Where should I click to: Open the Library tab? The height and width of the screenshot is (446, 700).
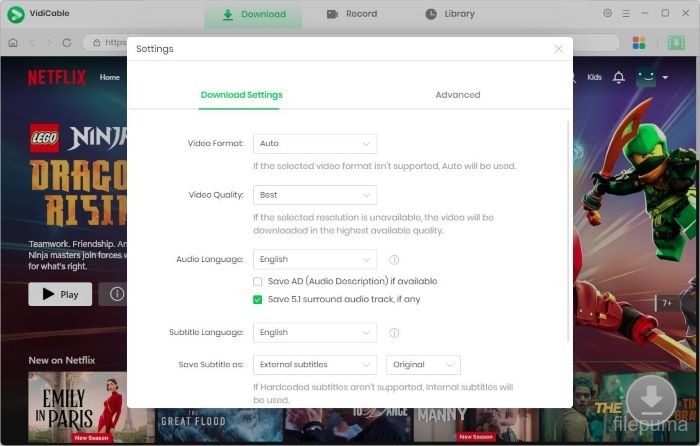(x=450, y=14)
